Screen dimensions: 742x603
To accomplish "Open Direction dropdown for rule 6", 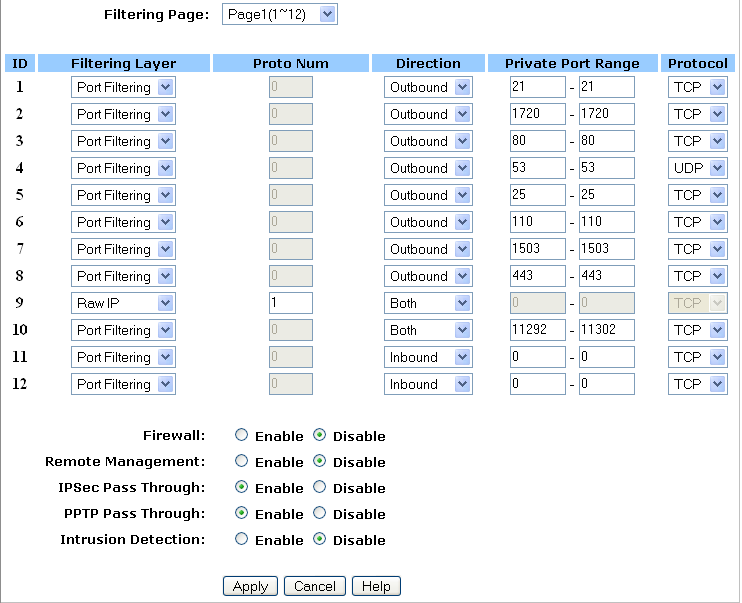I will (x=428, y=222).
